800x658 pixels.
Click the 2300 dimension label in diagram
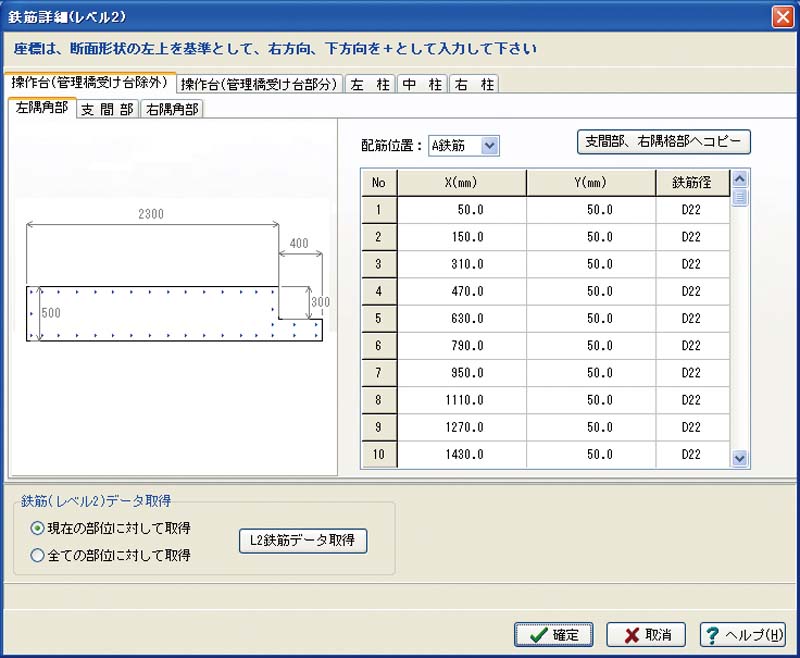tap(151, 214)
